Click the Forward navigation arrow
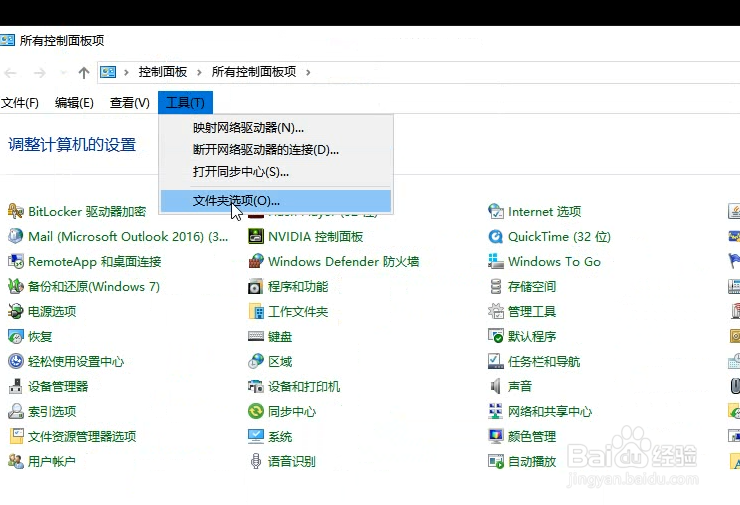This screenshot has width=740, height=505. (40, 73)
